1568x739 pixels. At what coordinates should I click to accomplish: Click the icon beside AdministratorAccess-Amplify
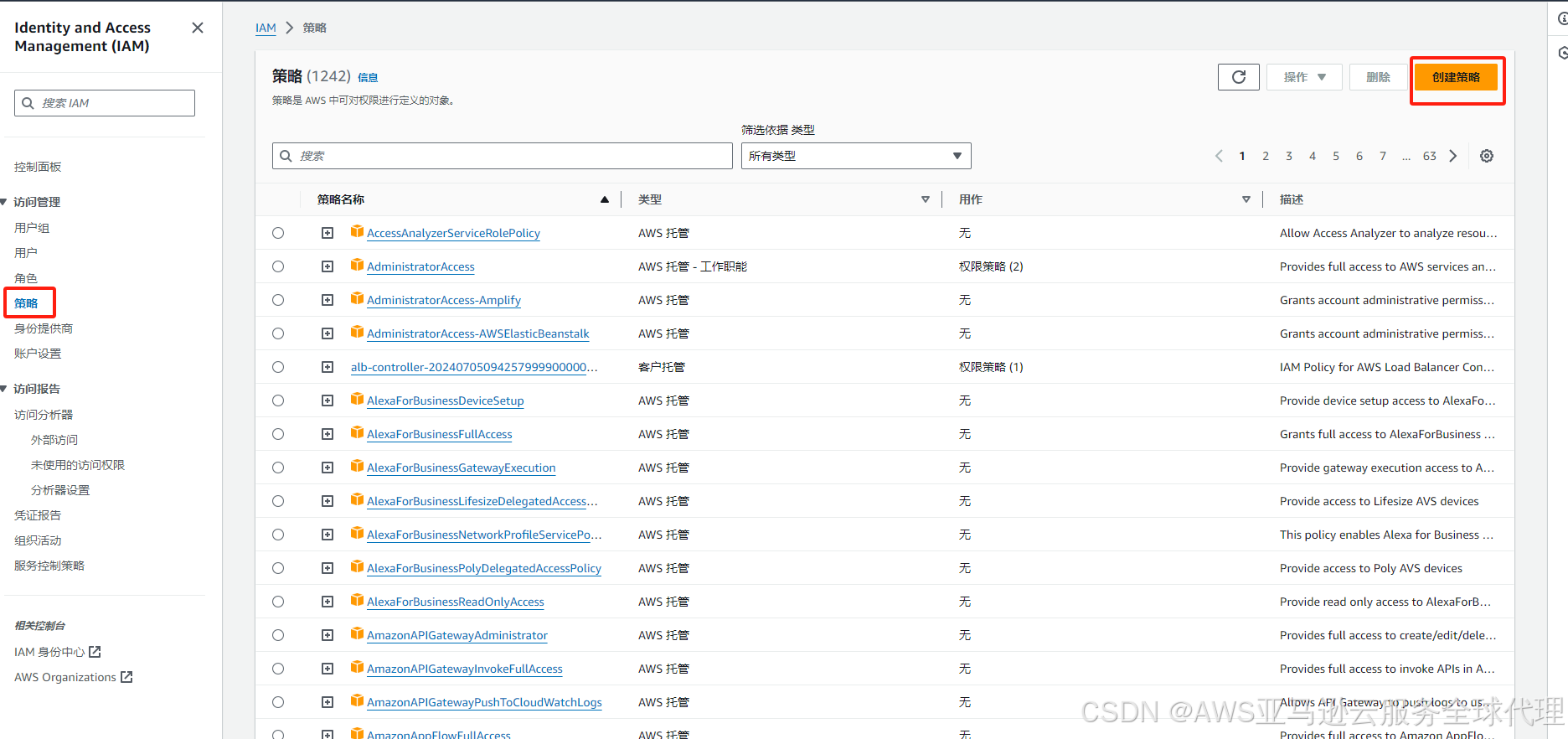[x=357, y=299]
